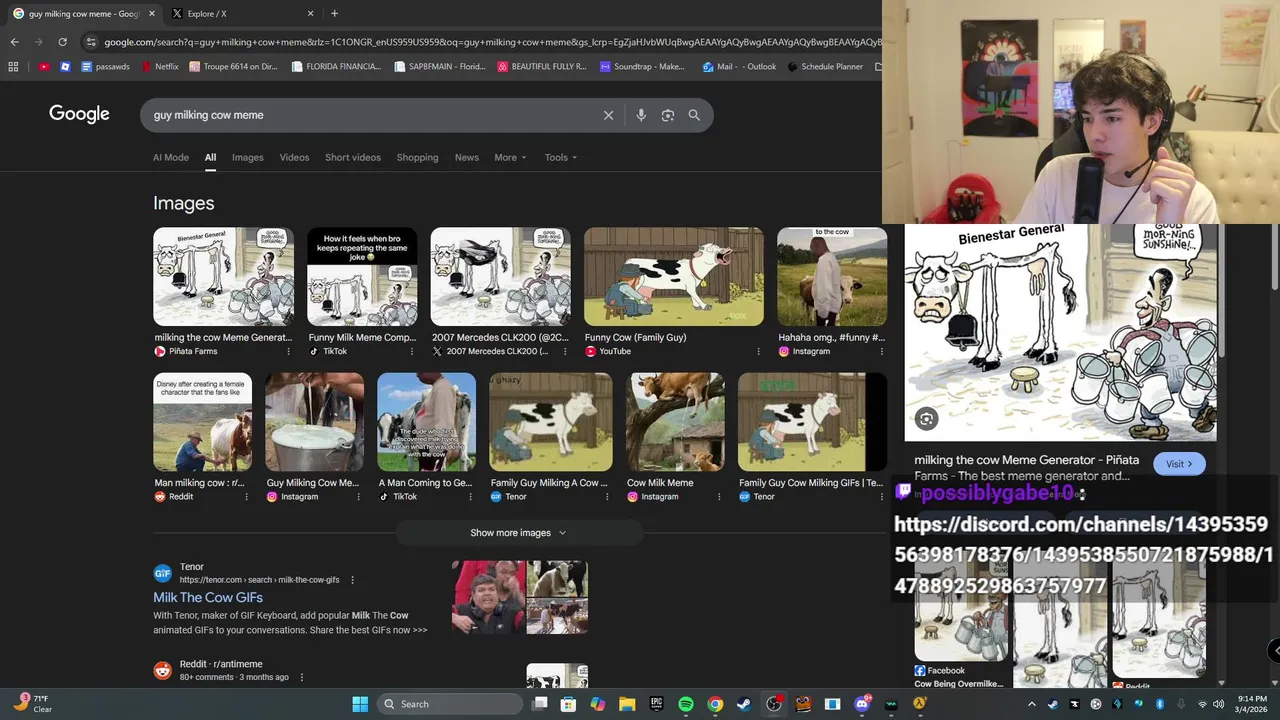Clear the search box with X
This screenshot has height=720, width=1280.
[x=608, y=115]
